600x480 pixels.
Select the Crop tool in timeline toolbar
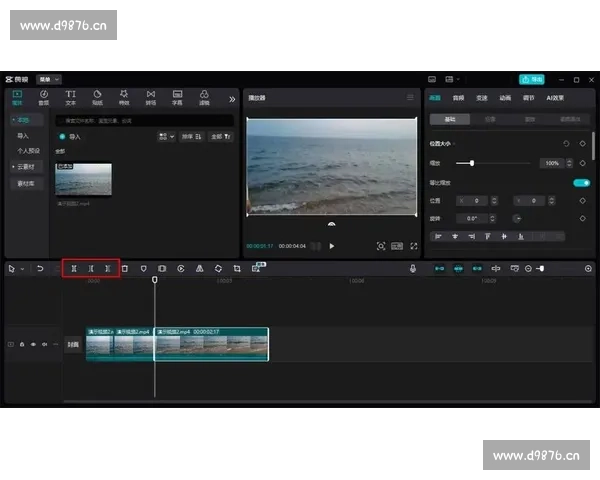tap(237, 268)
